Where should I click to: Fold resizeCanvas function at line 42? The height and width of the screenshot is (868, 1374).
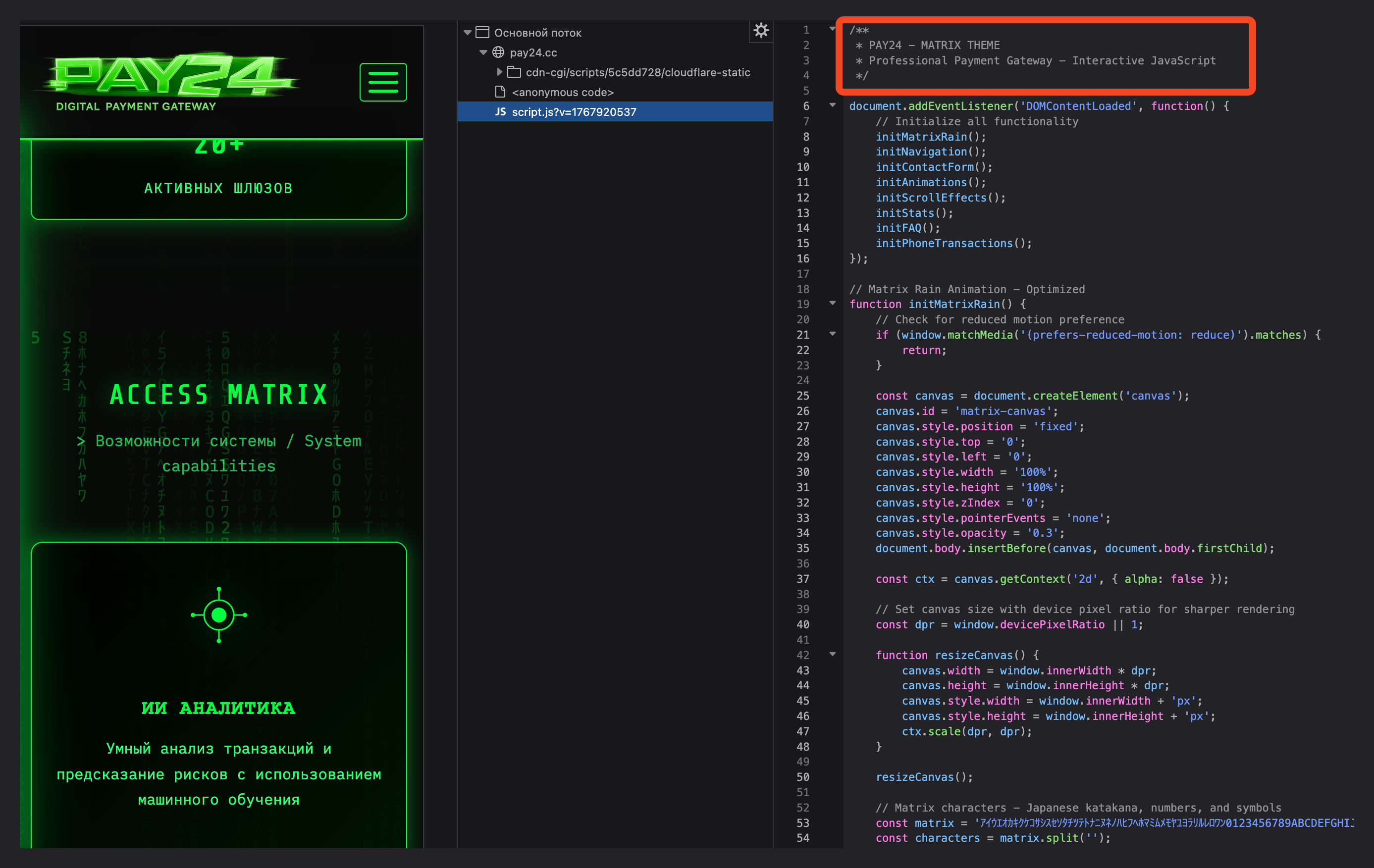(833, 654)
